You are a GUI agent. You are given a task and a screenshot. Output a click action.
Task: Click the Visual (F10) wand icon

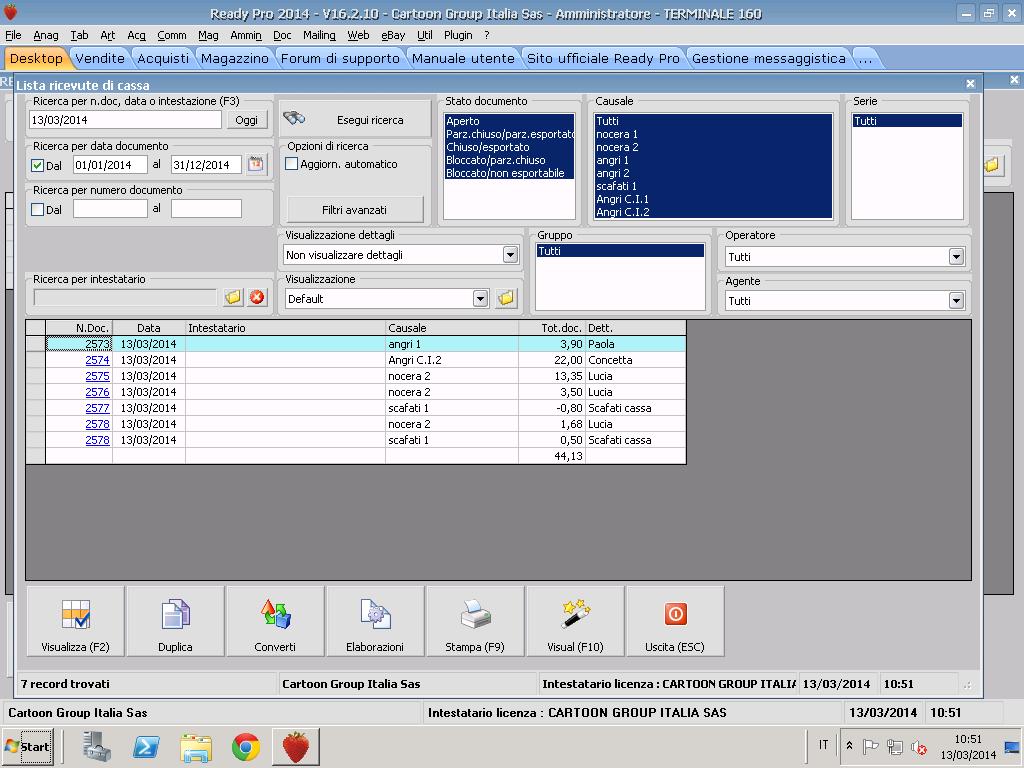(x=575, y=621)
